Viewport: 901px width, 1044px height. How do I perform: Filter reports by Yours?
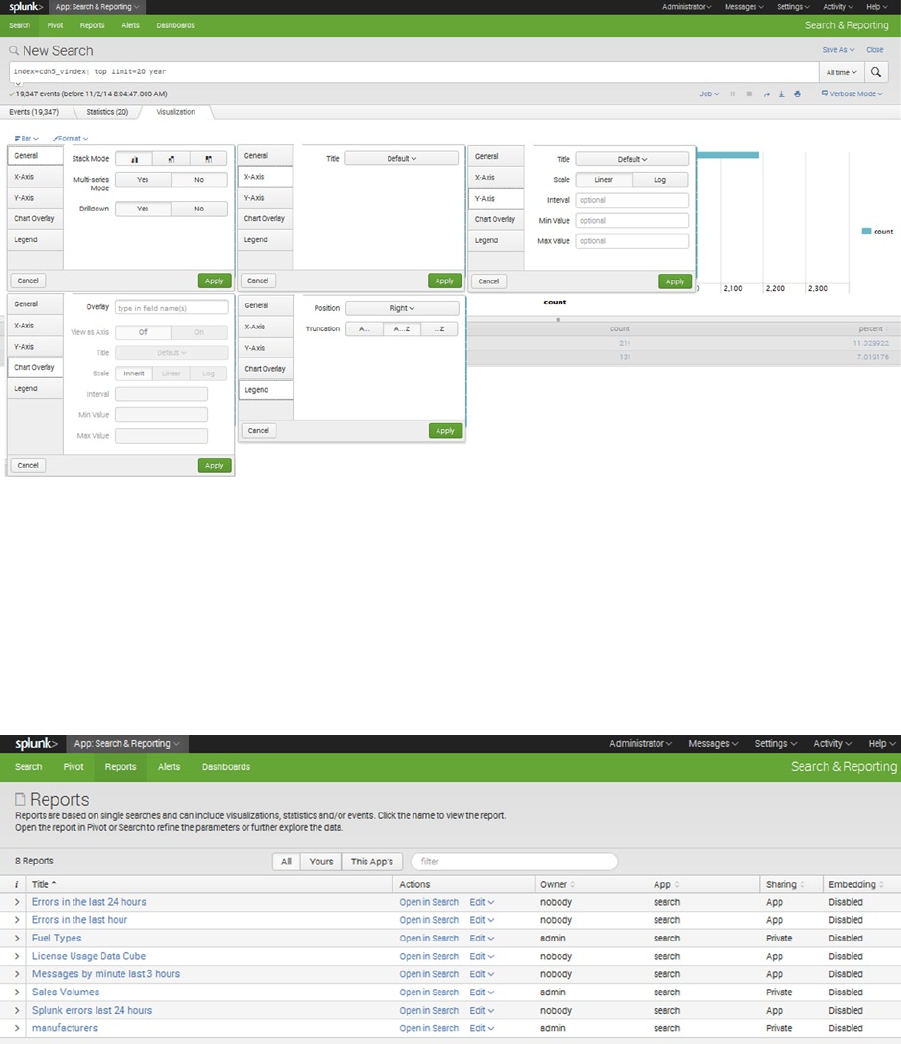click(321, 861)
